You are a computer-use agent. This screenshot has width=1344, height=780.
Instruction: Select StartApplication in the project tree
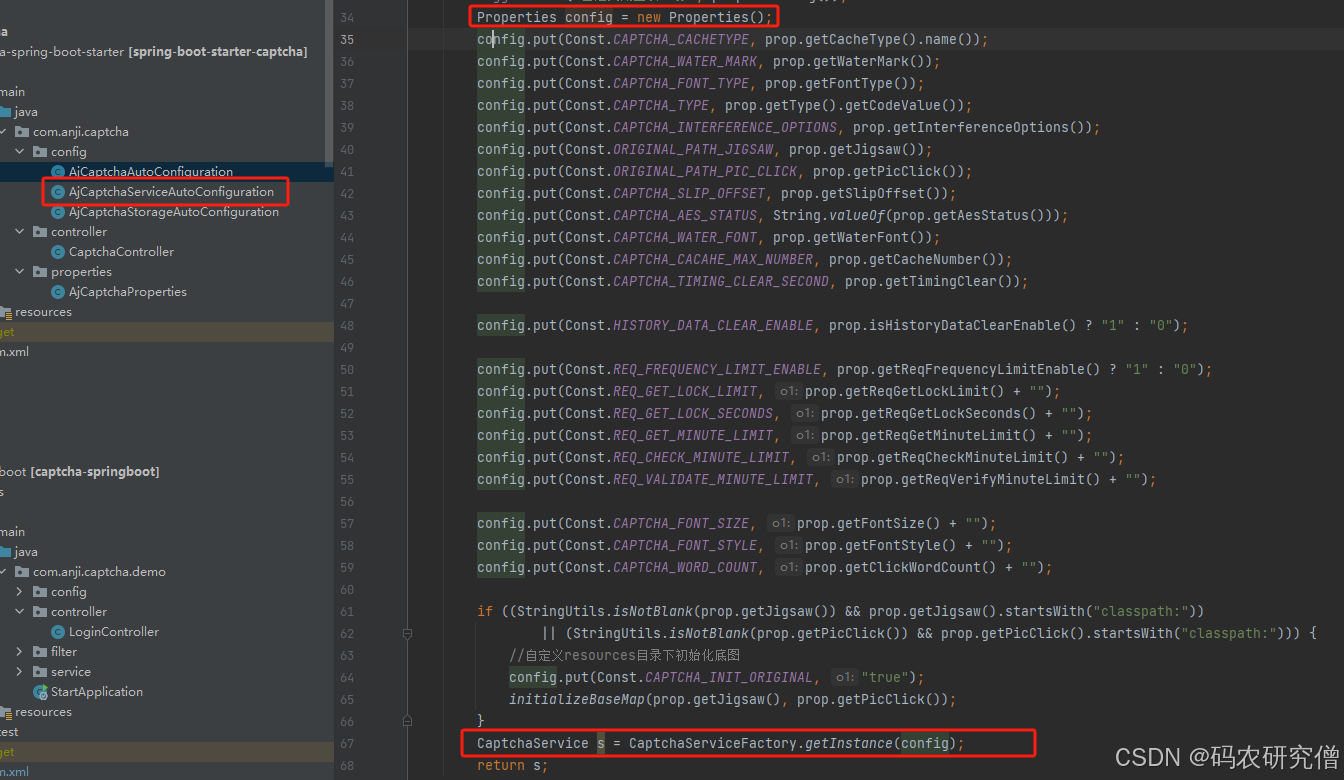click(x=97, y=692)
